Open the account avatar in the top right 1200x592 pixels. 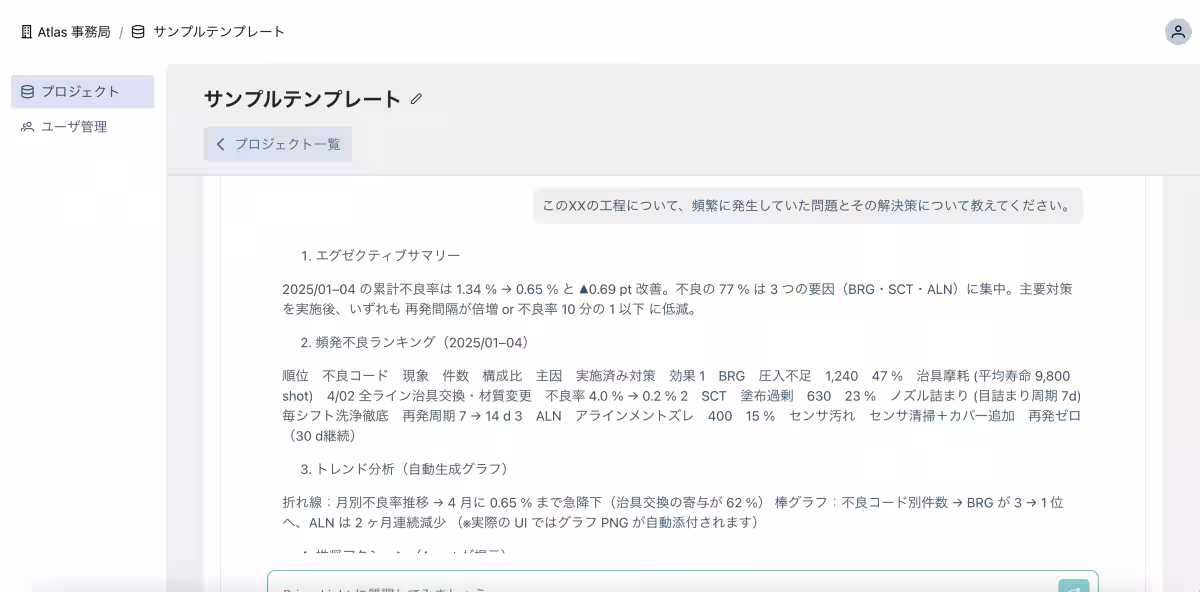click(x=1176, y=31)
